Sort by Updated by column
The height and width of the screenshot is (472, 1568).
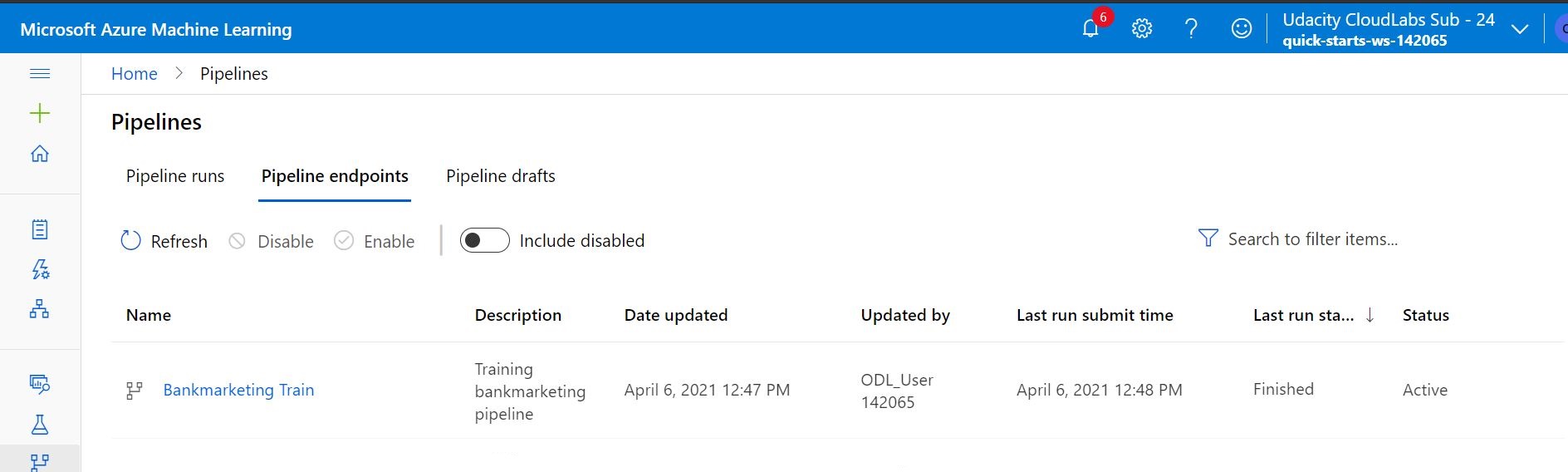tap(905, 315)
